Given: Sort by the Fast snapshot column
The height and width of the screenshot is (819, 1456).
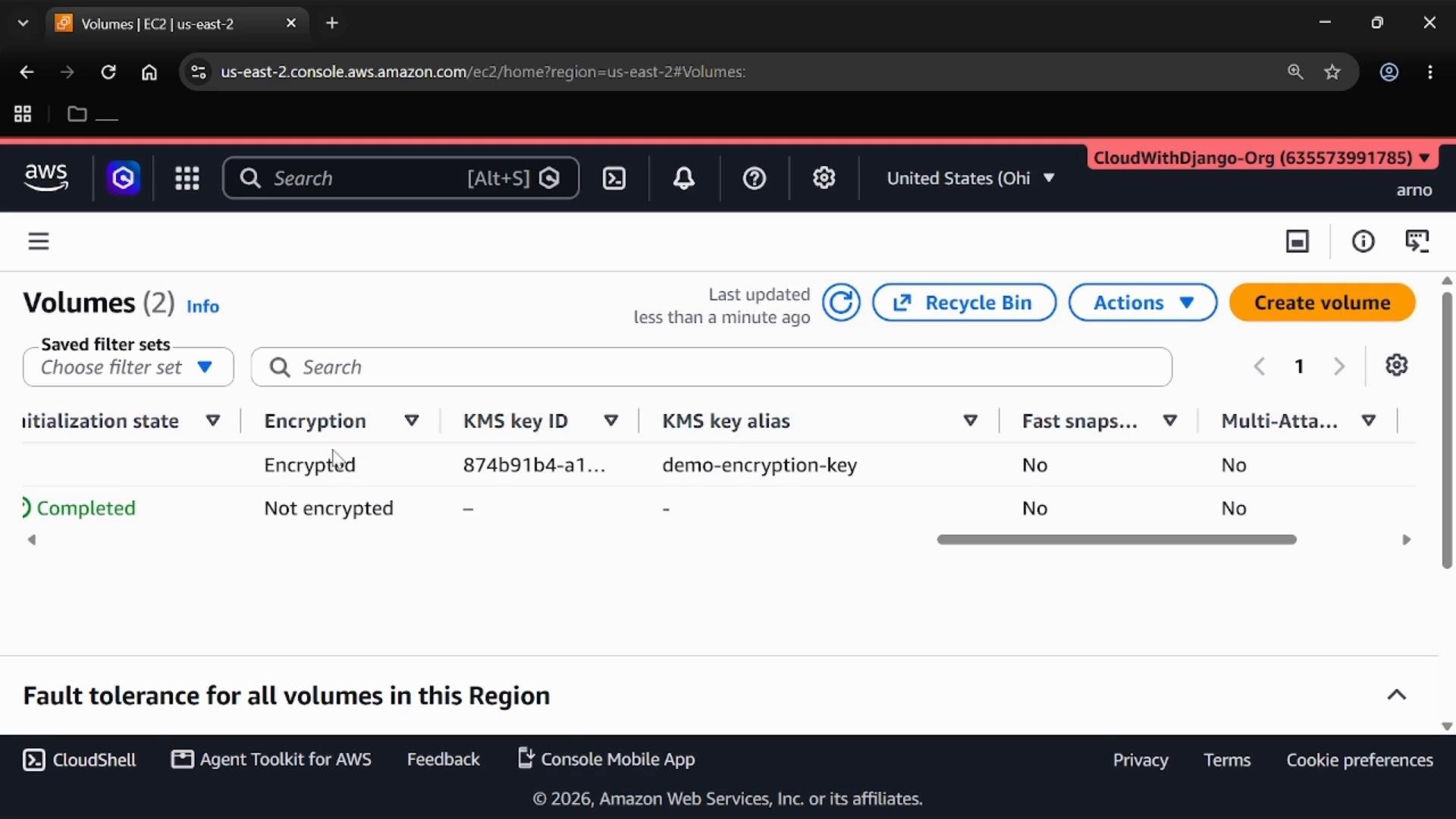Looking at the screenshot, I should 1170,421.
